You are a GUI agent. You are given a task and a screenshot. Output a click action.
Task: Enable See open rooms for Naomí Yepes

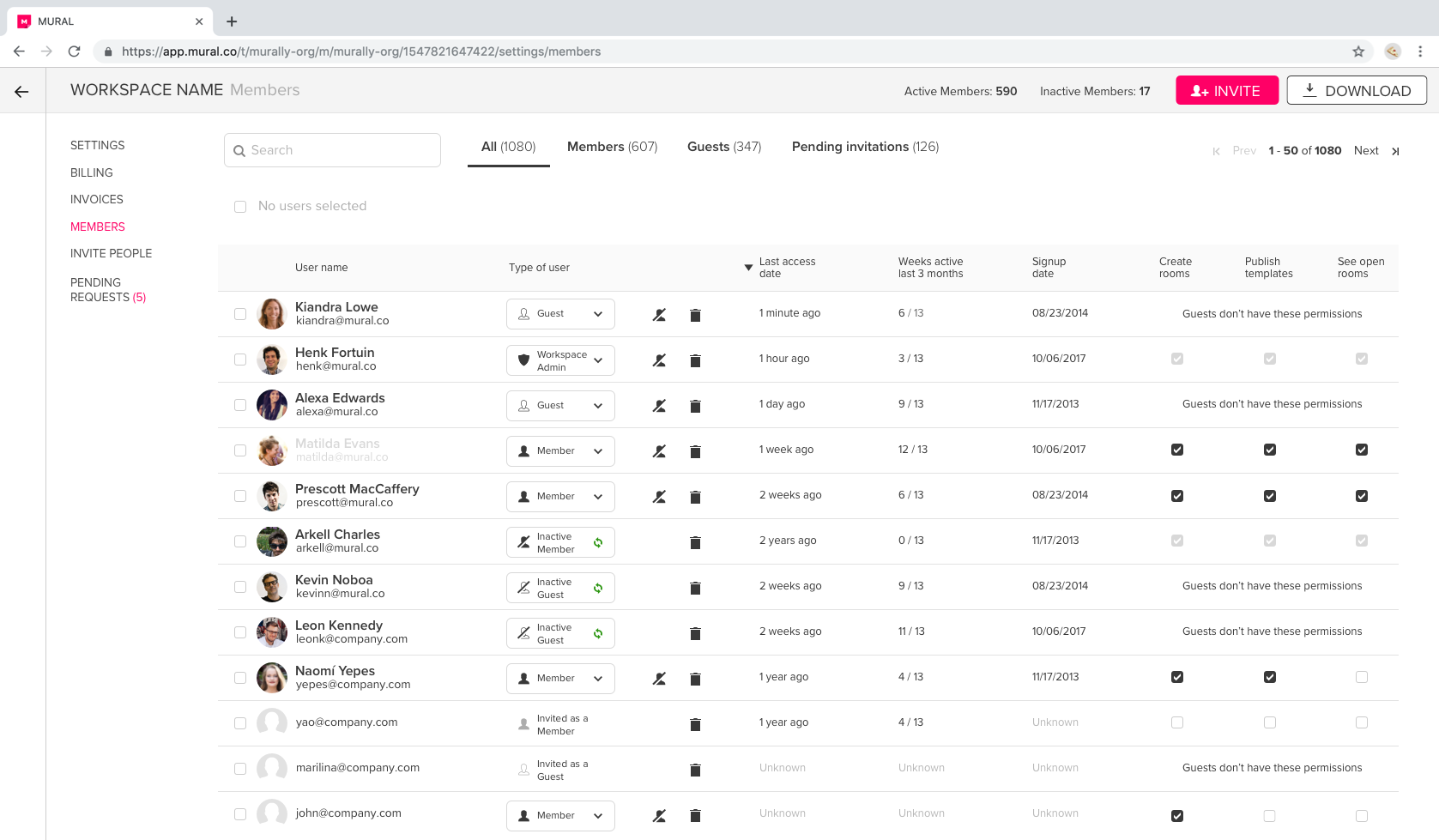click(x=1362, y=677)
